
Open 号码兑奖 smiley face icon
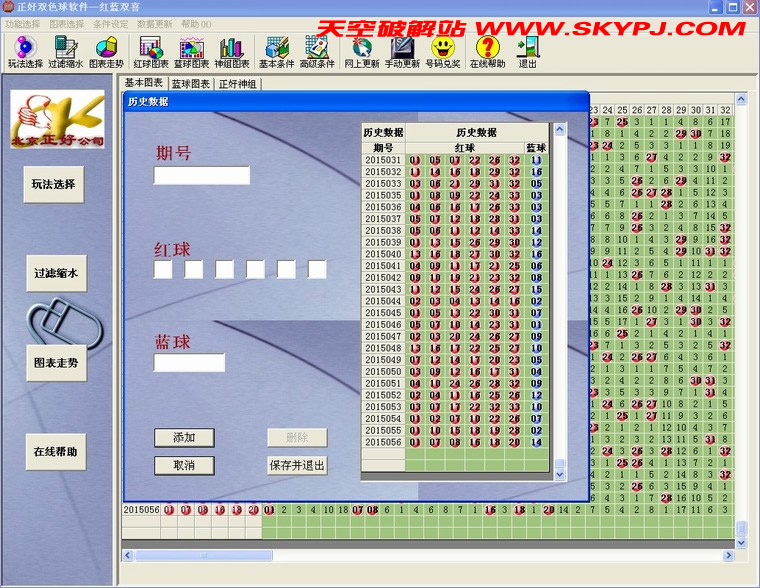pyautogui.click(x=443, y=51)
